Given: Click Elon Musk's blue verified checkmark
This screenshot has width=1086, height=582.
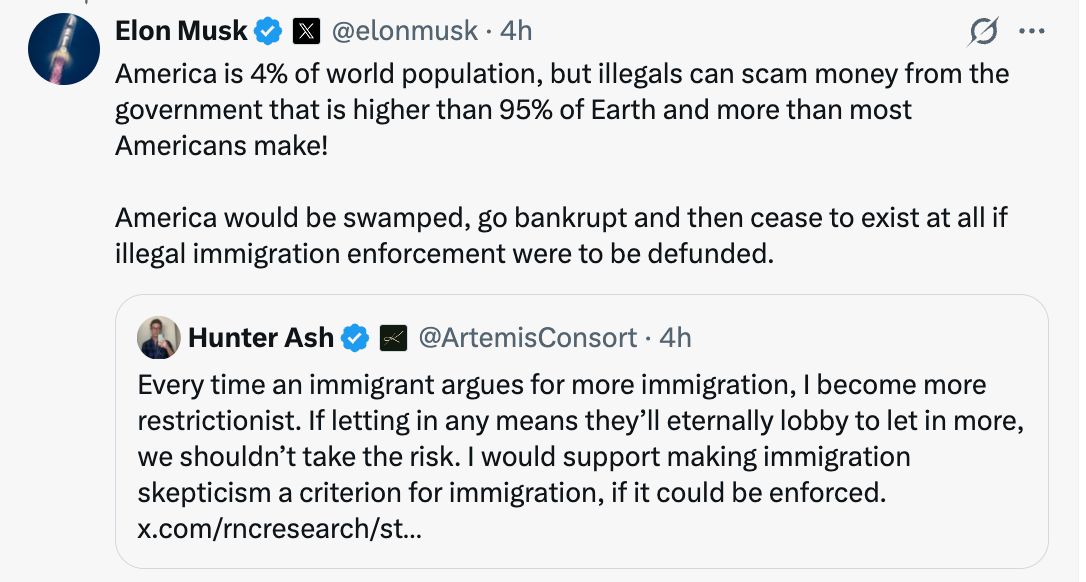Looking at the screenshot, I should click(x=267, y=32).
